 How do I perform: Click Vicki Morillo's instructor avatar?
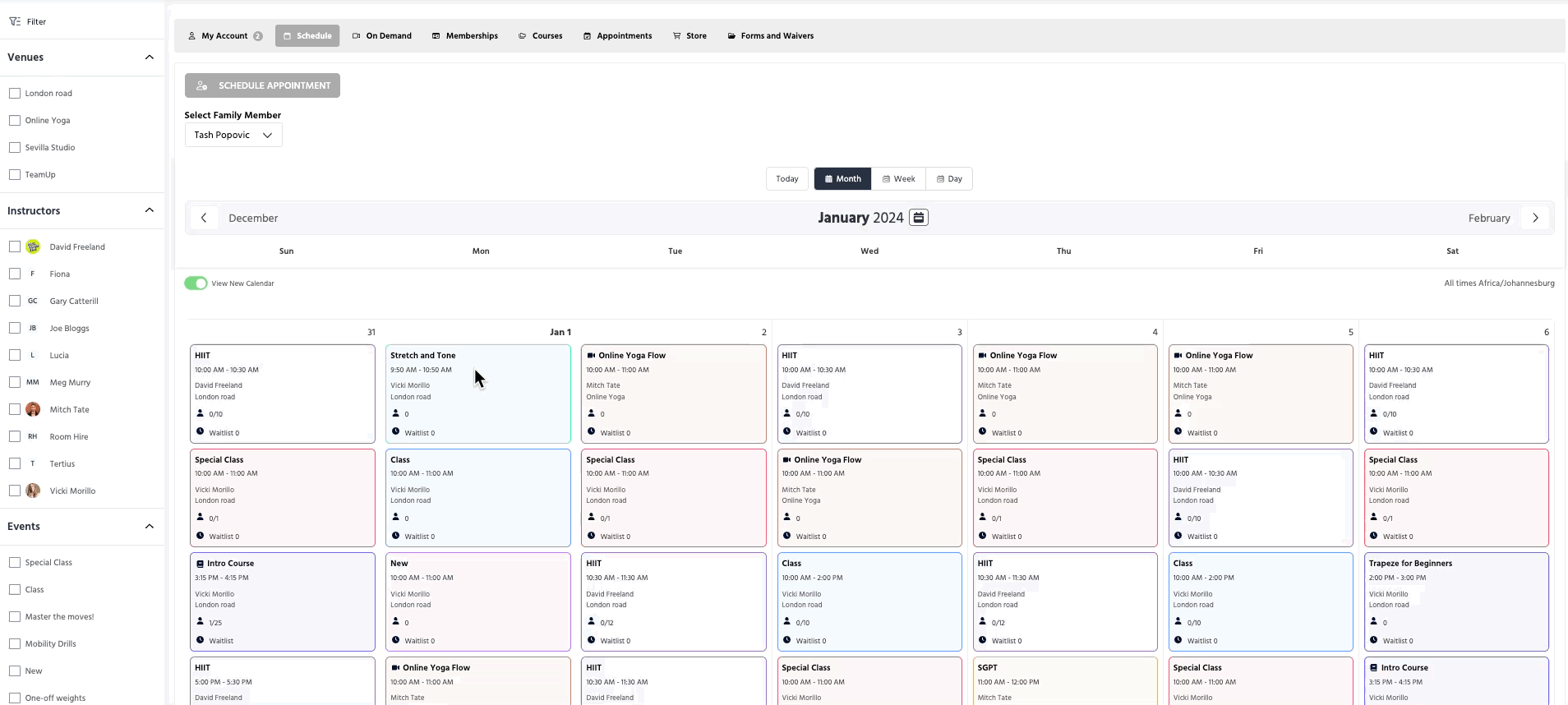click(33, 491)
